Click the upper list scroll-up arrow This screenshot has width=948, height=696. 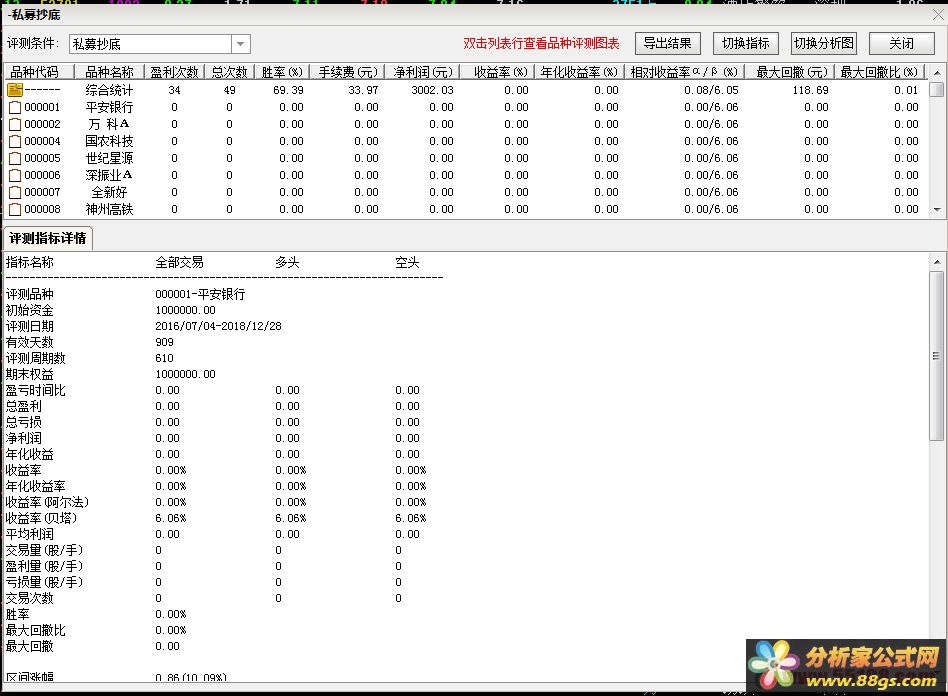[937, 73]
